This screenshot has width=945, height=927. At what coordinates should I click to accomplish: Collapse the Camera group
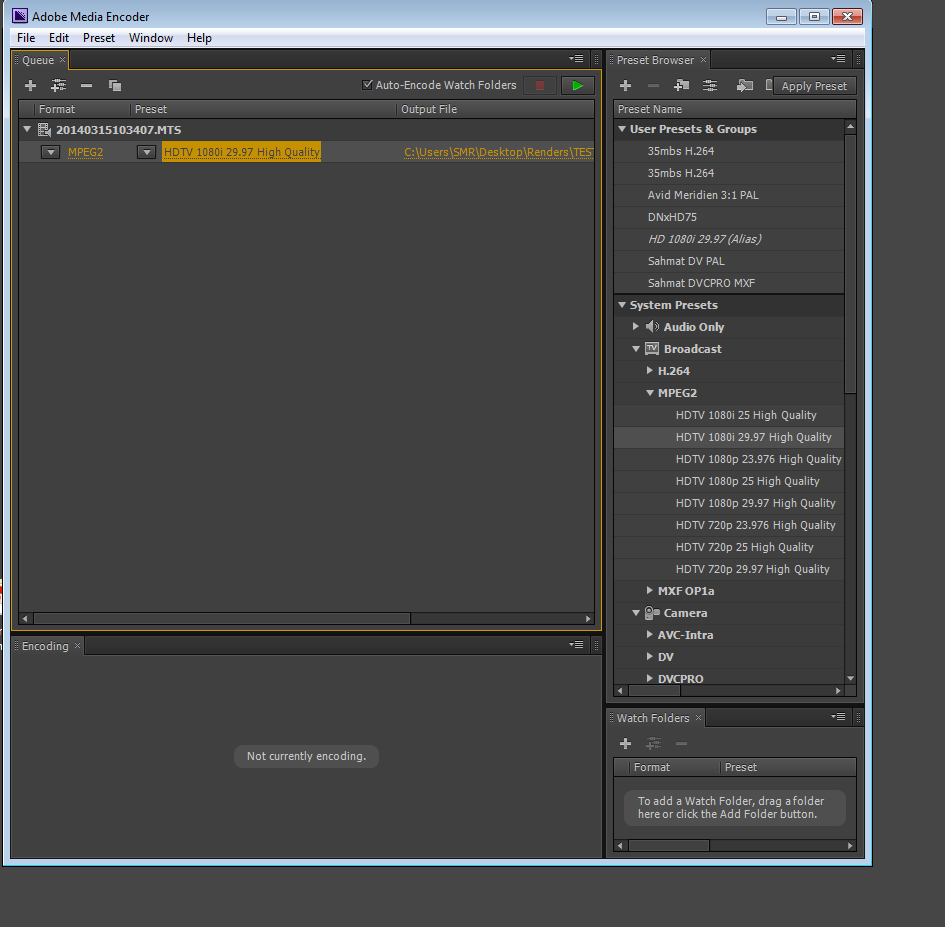[636, 612]
